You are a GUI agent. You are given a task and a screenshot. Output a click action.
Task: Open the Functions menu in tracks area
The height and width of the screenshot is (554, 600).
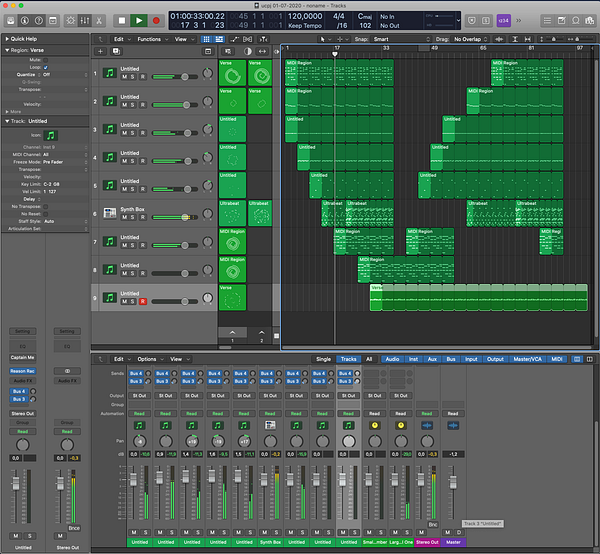tap(149, 39)
